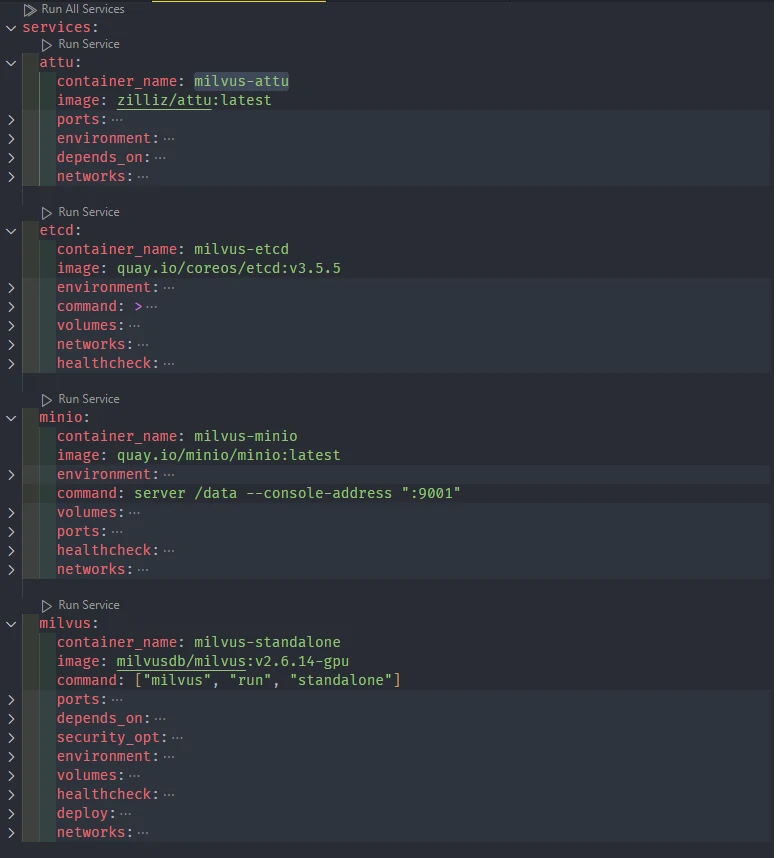Collapse the attu service section
Screen dimensions: 776x858
click(11, 63)
